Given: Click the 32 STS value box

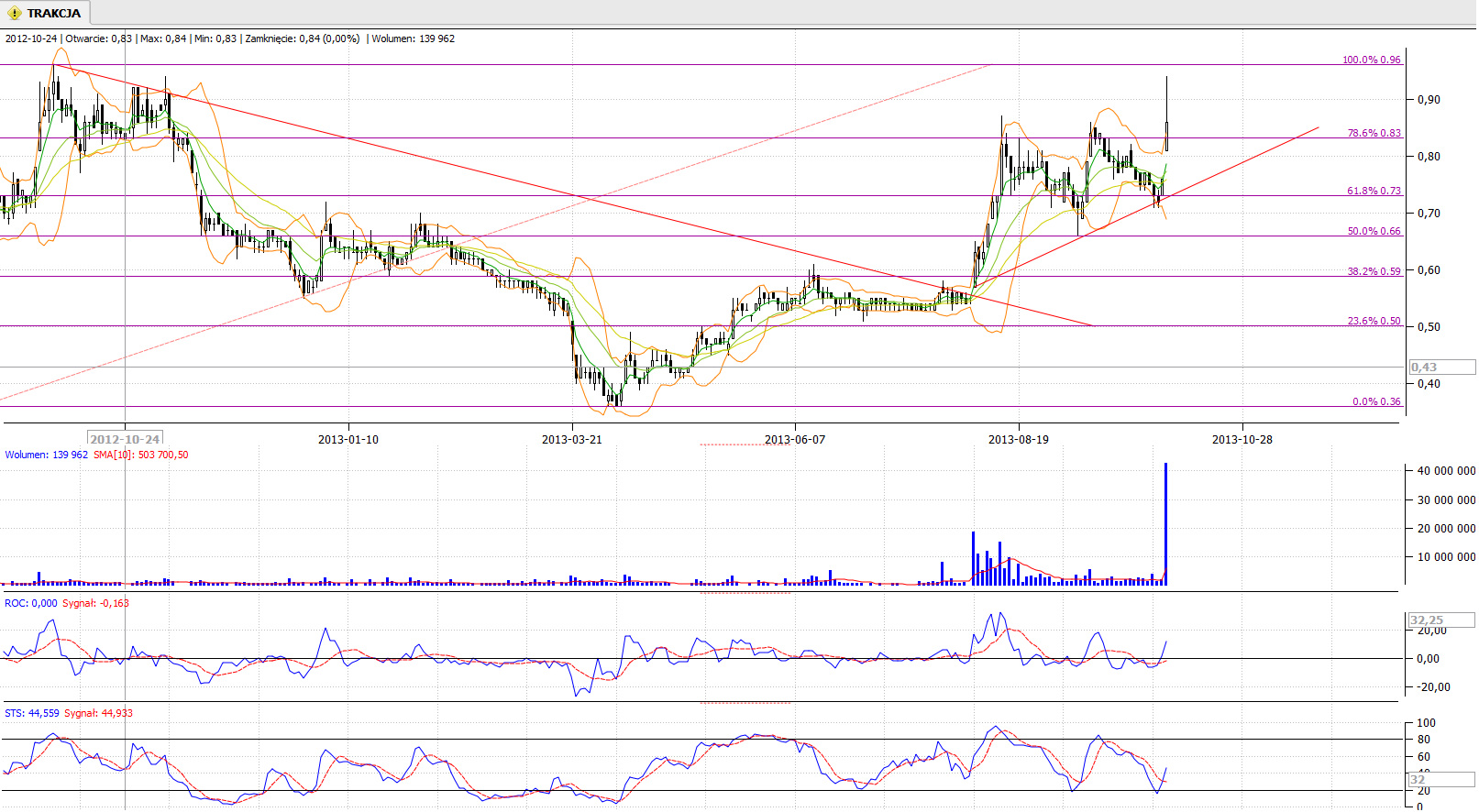Looking at the screenshot, I should [x=1442, y=780].
